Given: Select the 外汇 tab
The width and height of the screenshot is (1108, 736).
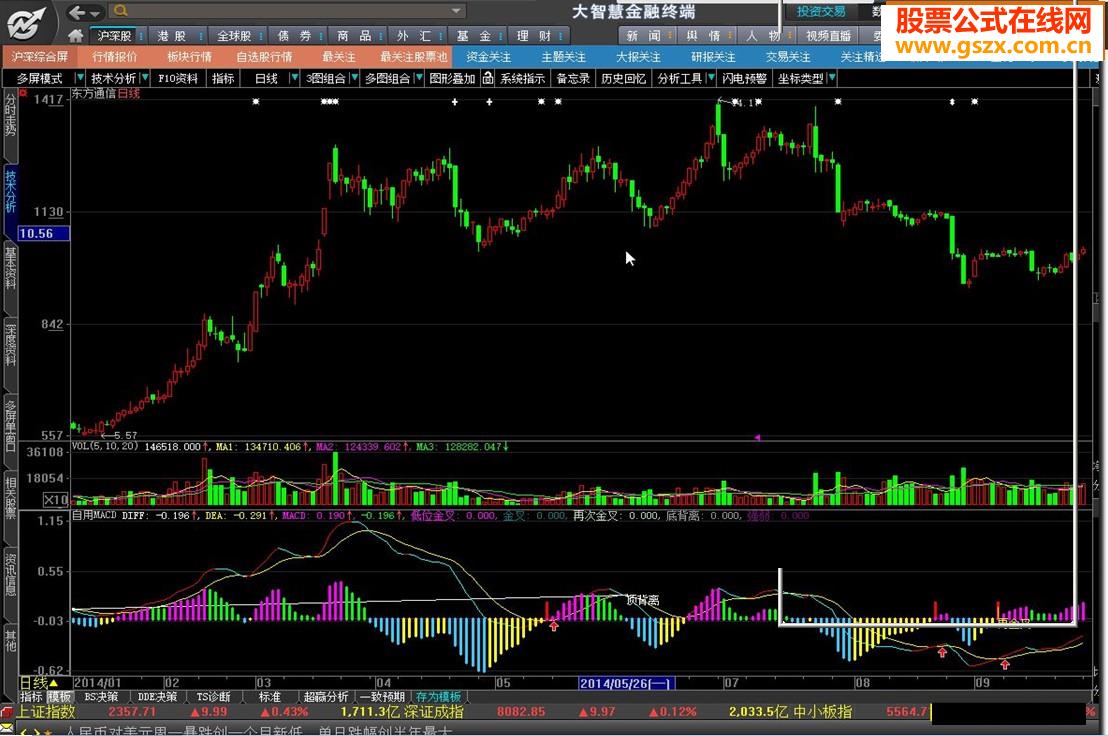Looking at the screenshot, I should [x=414, y=35].
